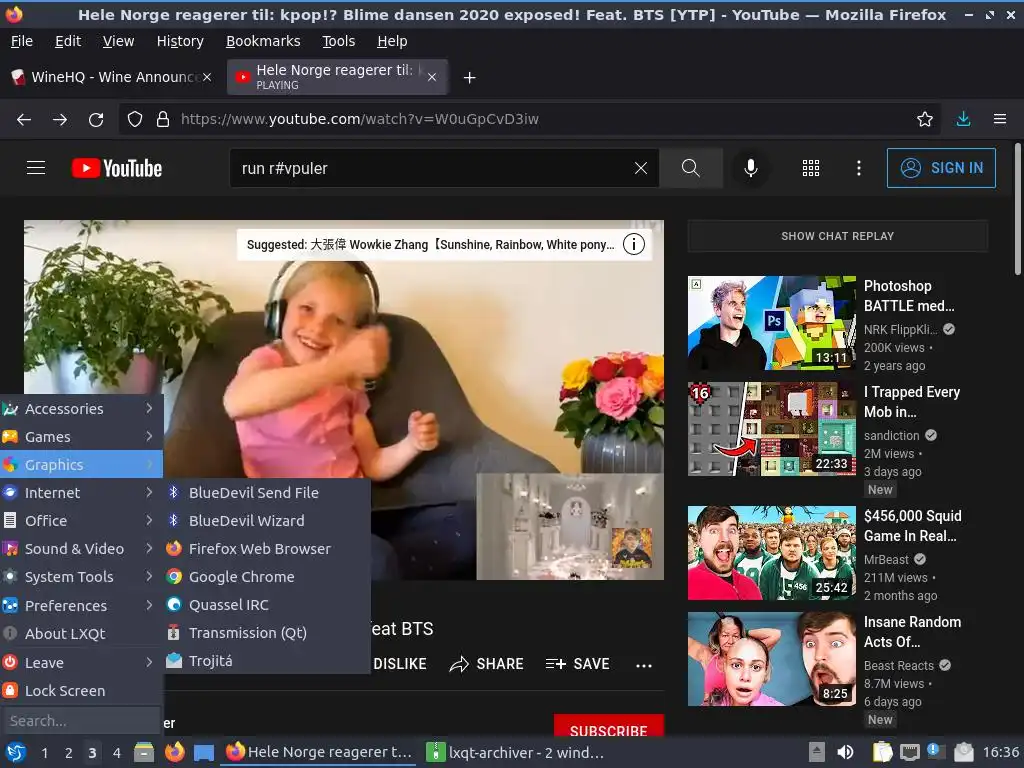Open the YouTube apps grid icon
Image resolution: width=1024 pixels, height=768 pixels.
click(x=810, y=168)
